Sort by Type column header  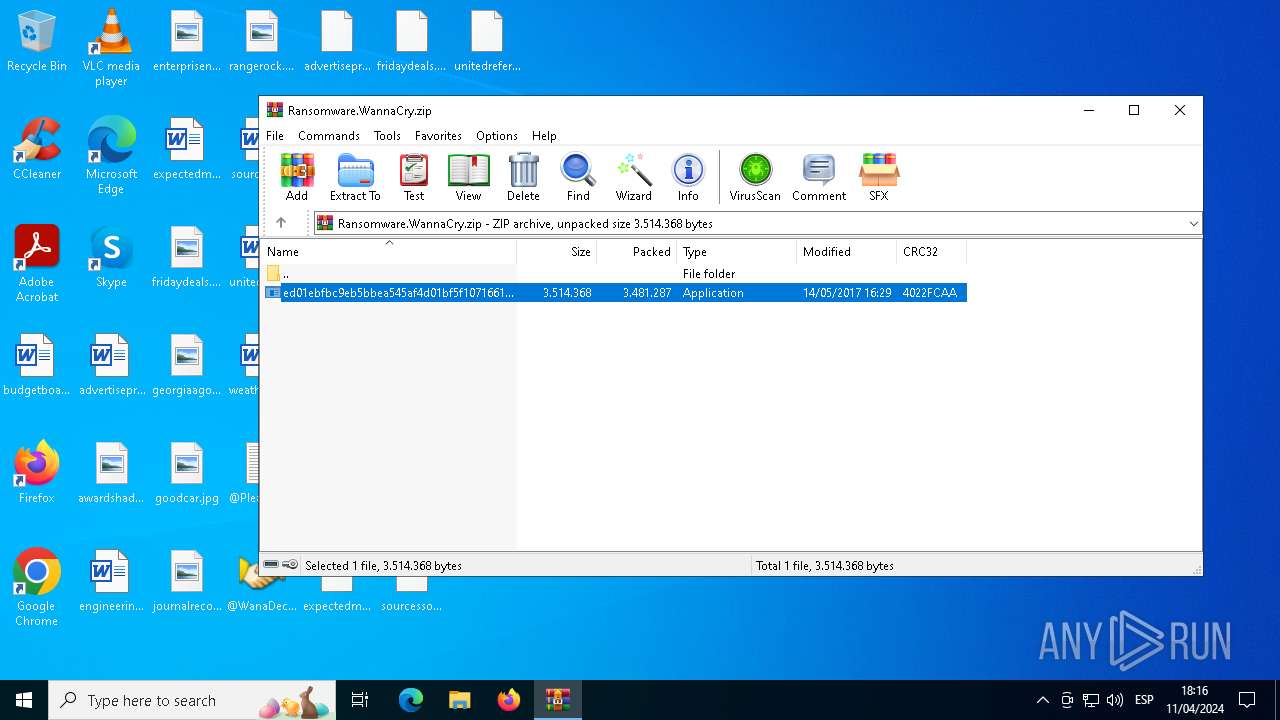click(736, 252)
